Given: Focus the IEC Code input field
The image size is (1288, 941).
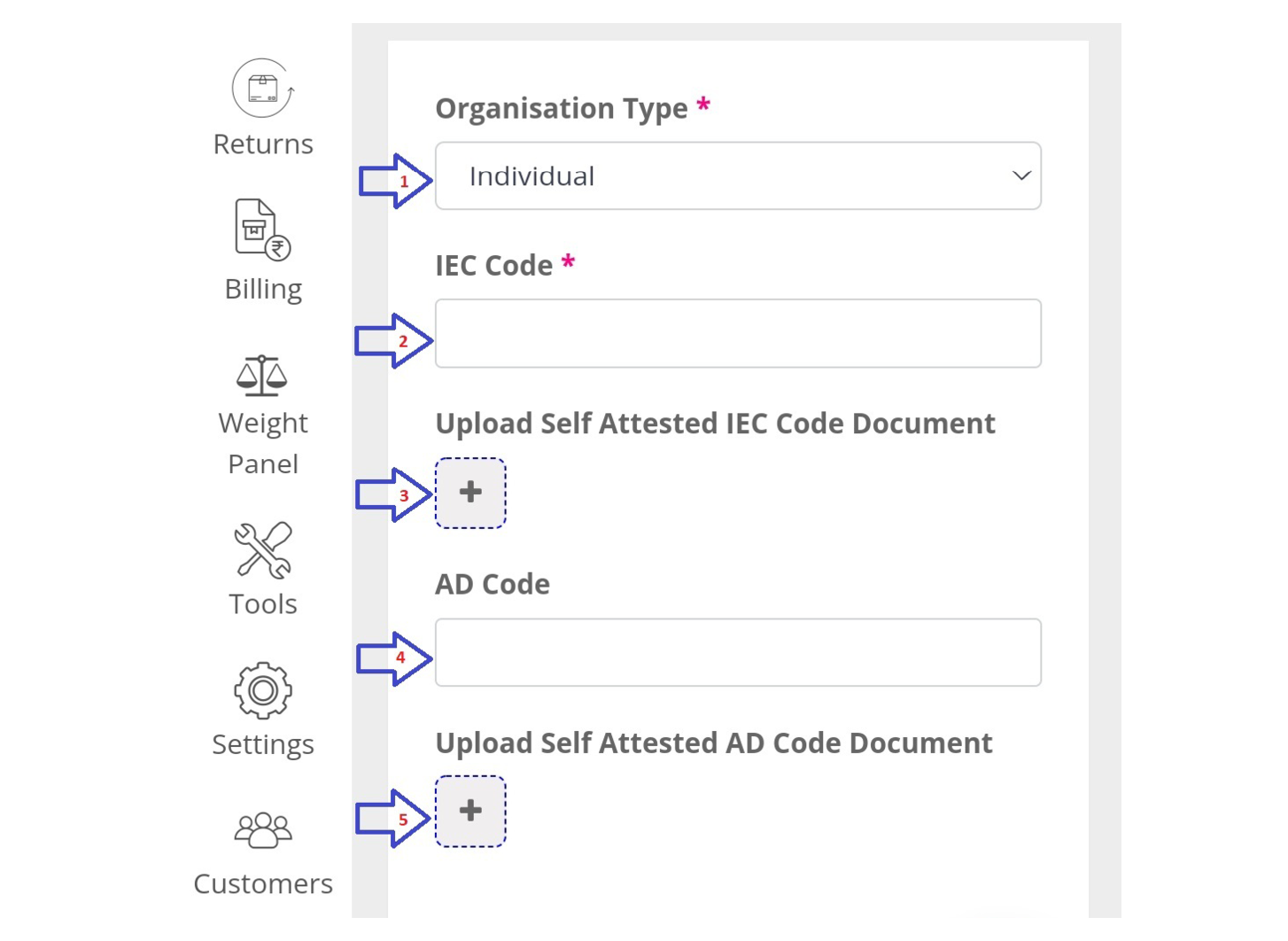Looking at the screenshot, I should 738,333.
